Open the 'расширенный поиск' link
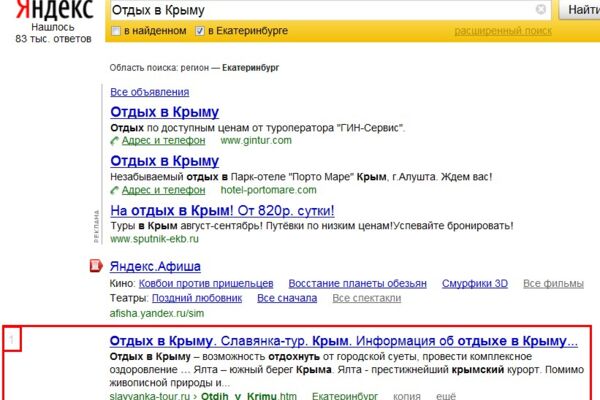This screenshot has width=600, height=400. [x=503, y=31]
